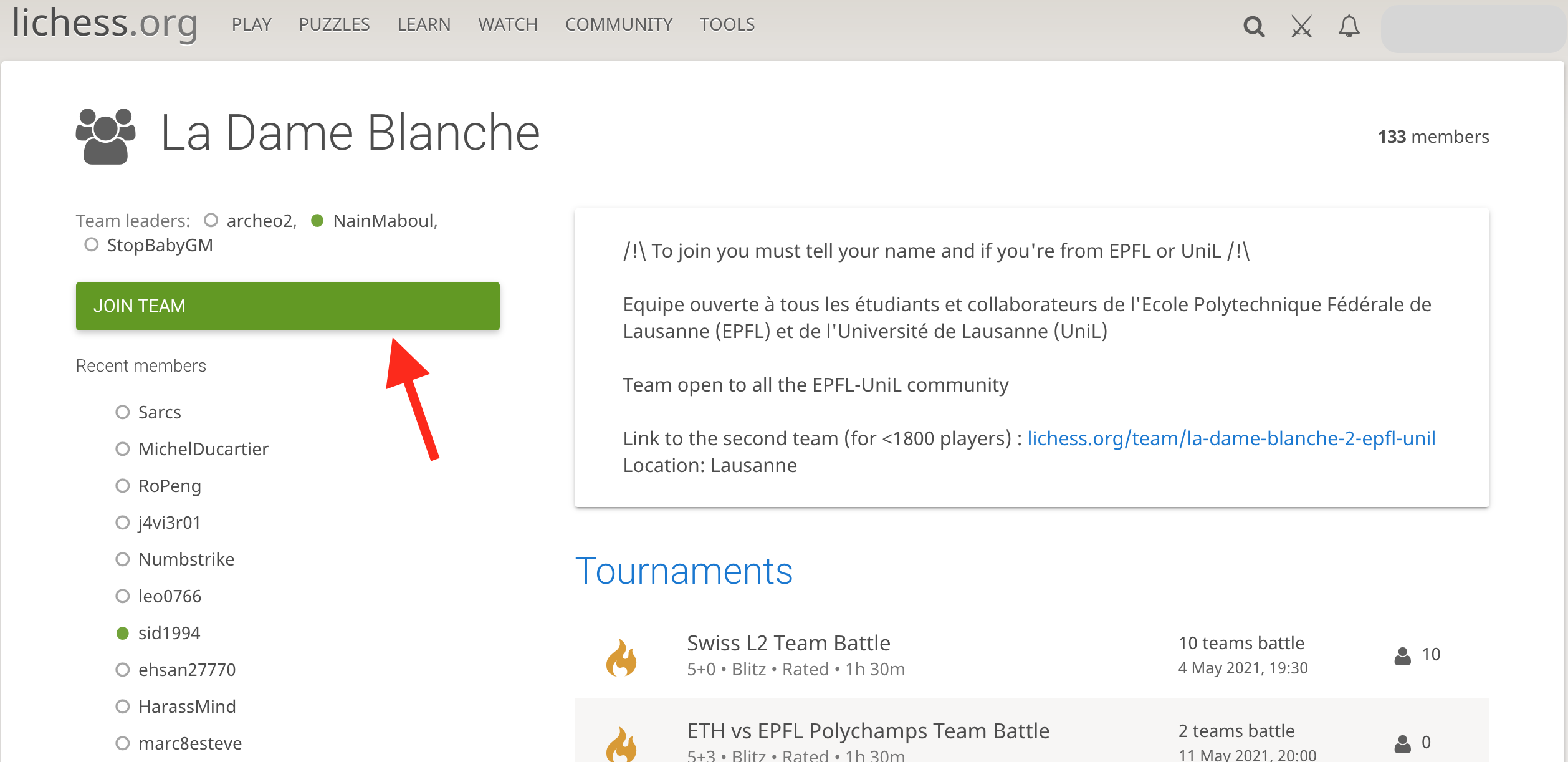Open member MichelDucartier profile
The height and width of the screenshot is (762, 1568).
coord(203,449)
